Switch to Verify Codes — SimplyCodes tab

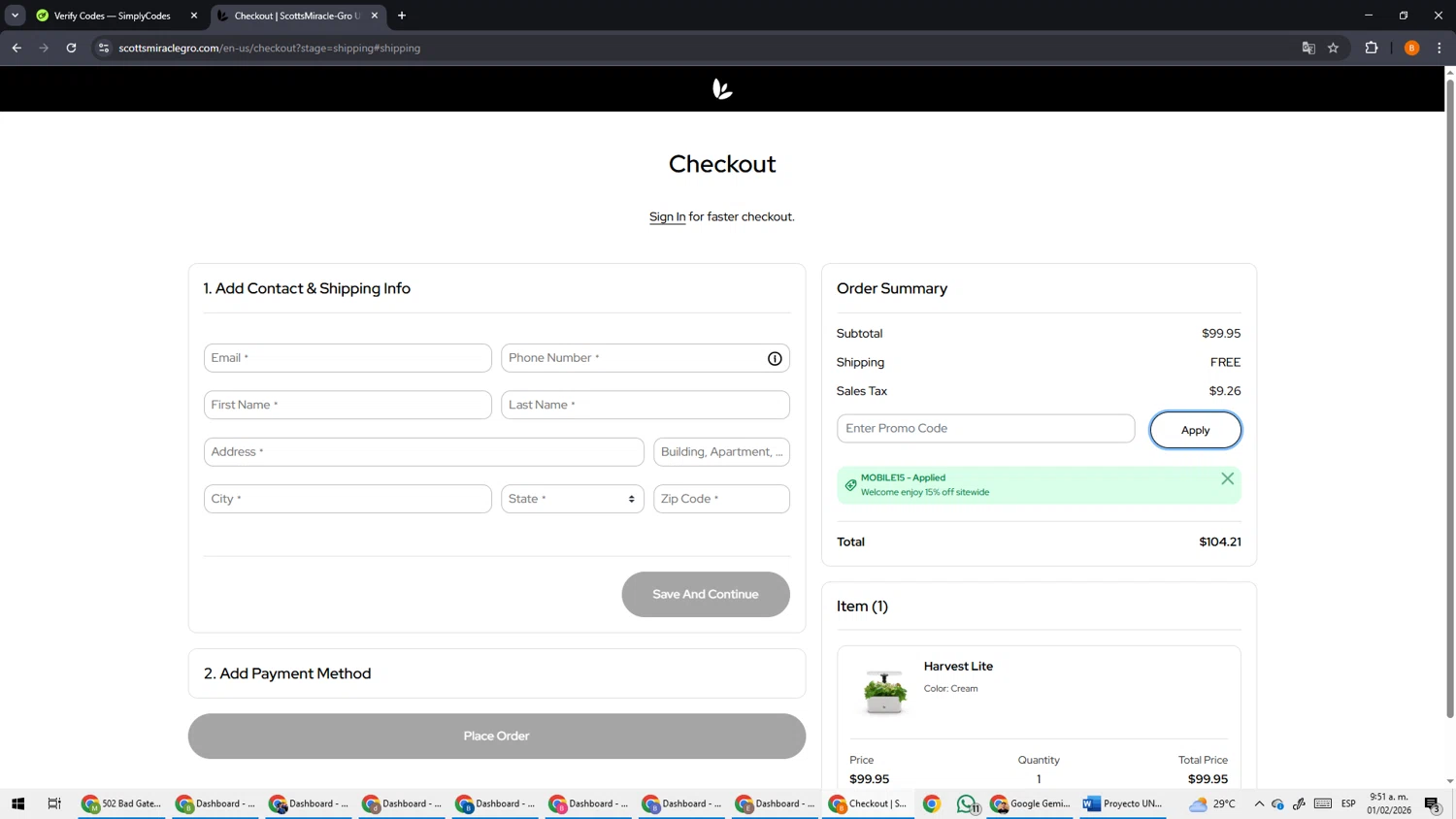coord(112,16)
